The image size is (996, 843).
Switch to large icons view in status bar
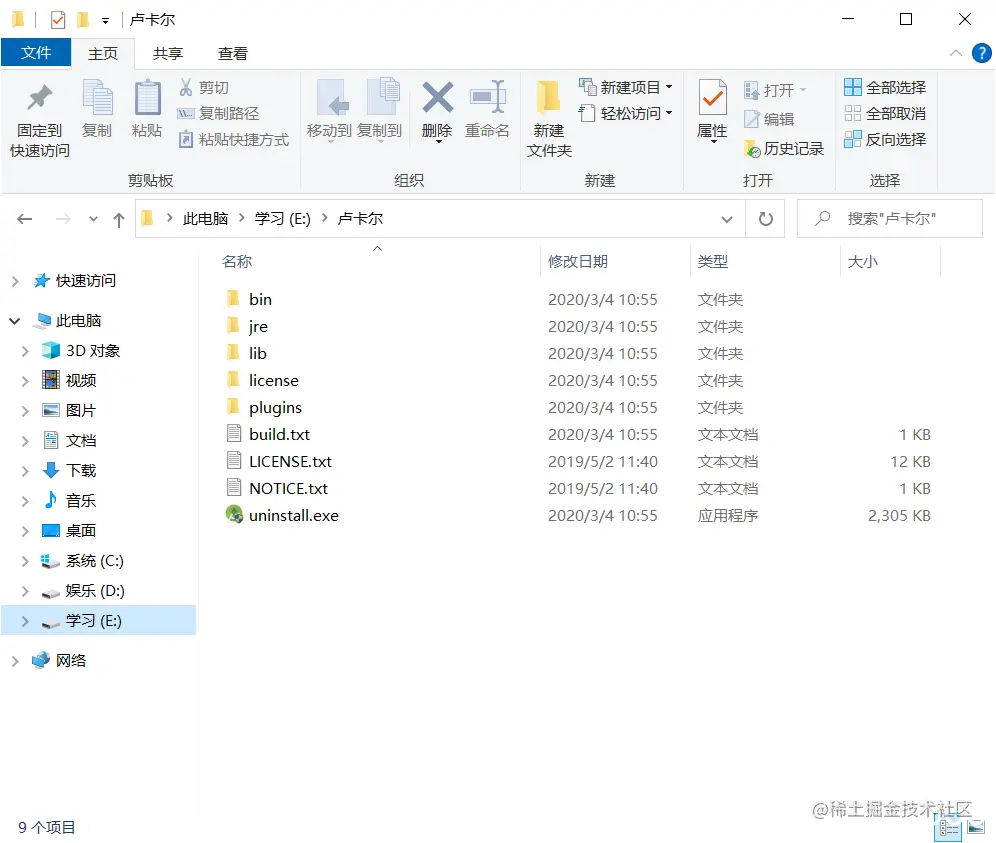pyautogui.click(x=977, y=828)
